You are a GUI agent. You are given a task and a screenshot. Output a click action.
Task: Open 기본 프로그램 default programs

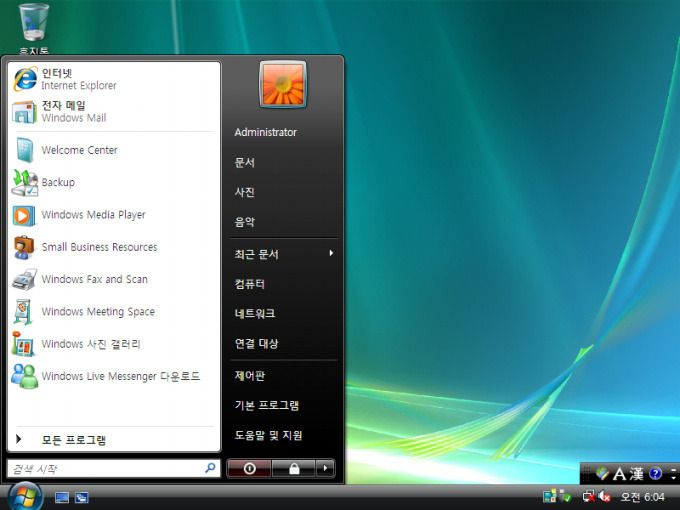(267, 405)
